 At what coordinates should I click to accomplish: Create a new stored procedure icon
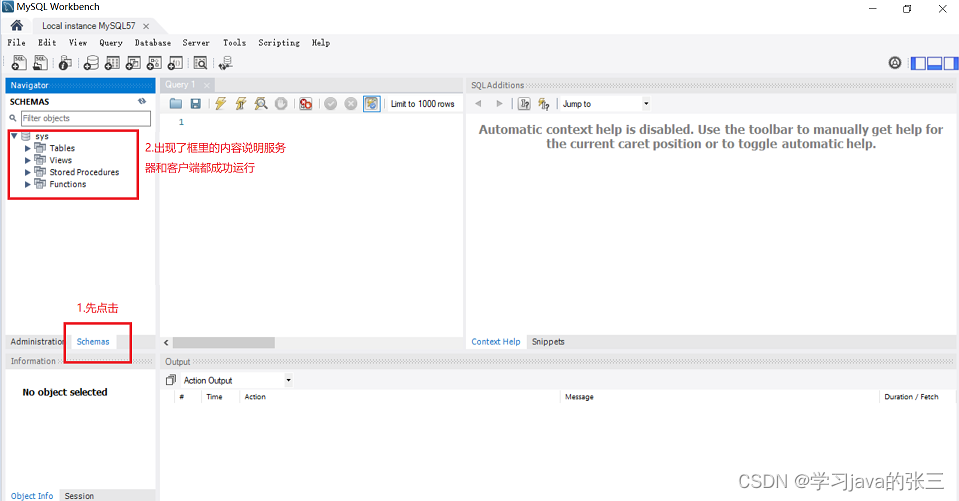pyautogui.click(x=154, y=62)
